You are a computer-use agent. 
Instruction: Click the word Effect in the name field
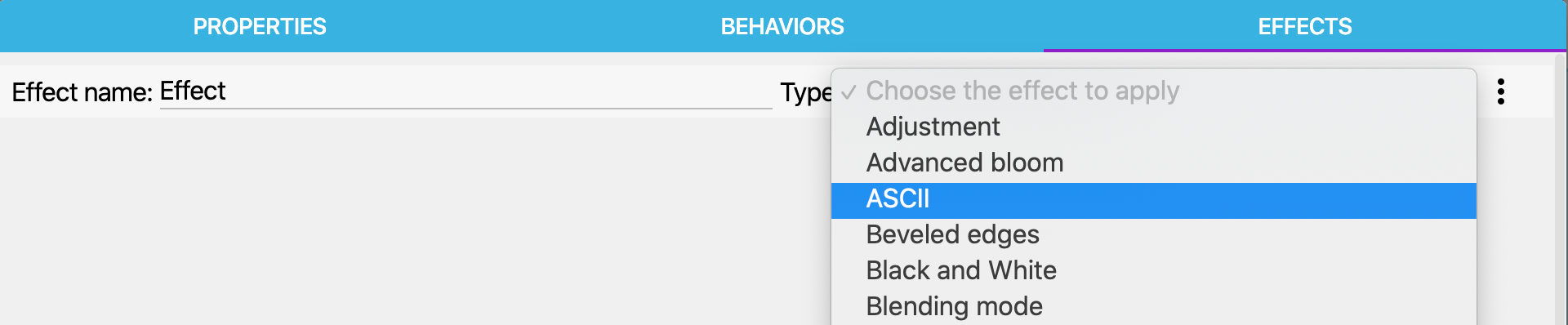[193, 91]
